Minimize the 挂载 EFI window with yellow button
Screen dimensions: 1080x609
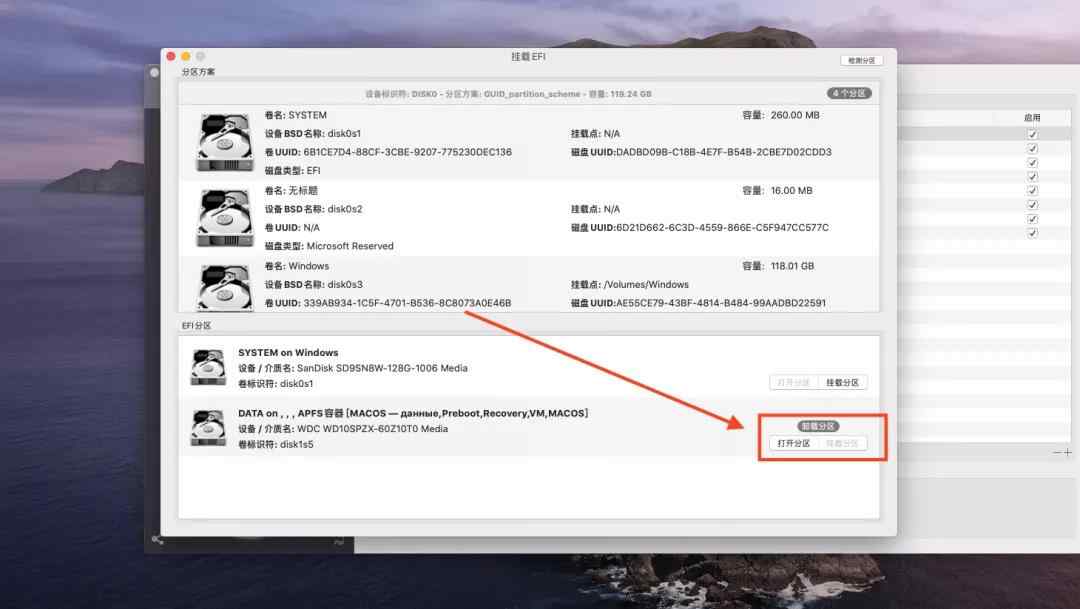tap(185, 56)
